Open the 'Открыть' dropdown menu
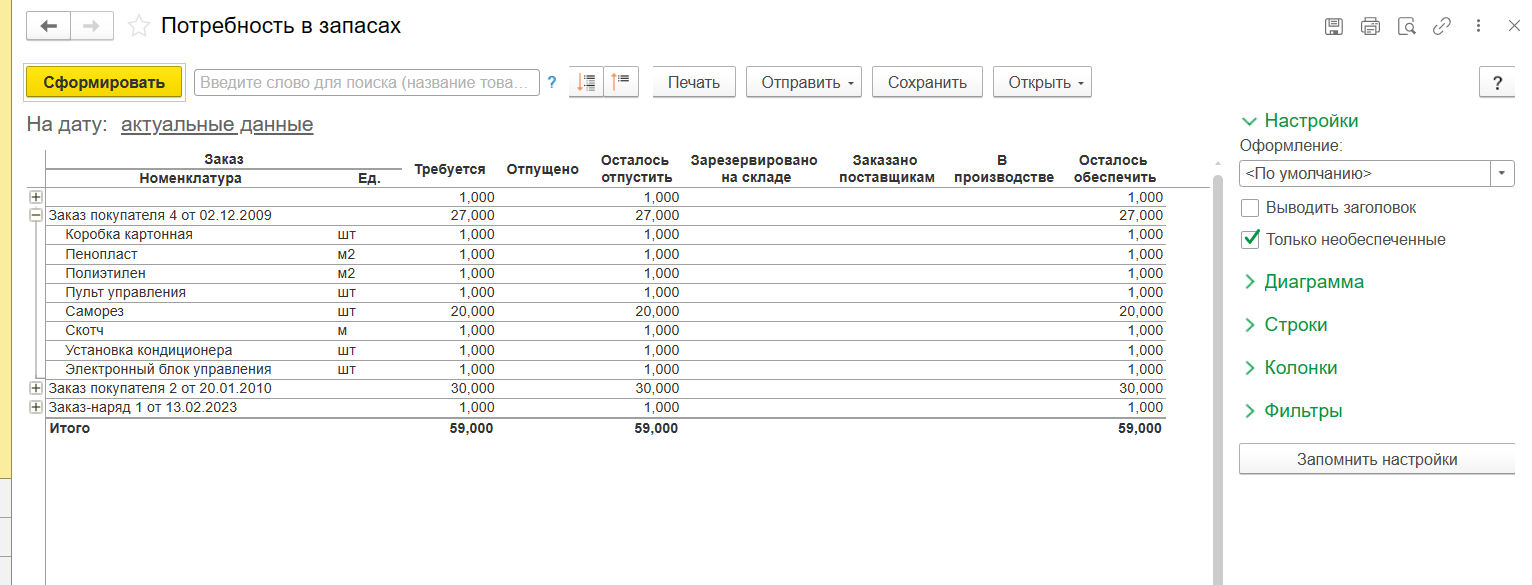 [x=1041, y=83]
